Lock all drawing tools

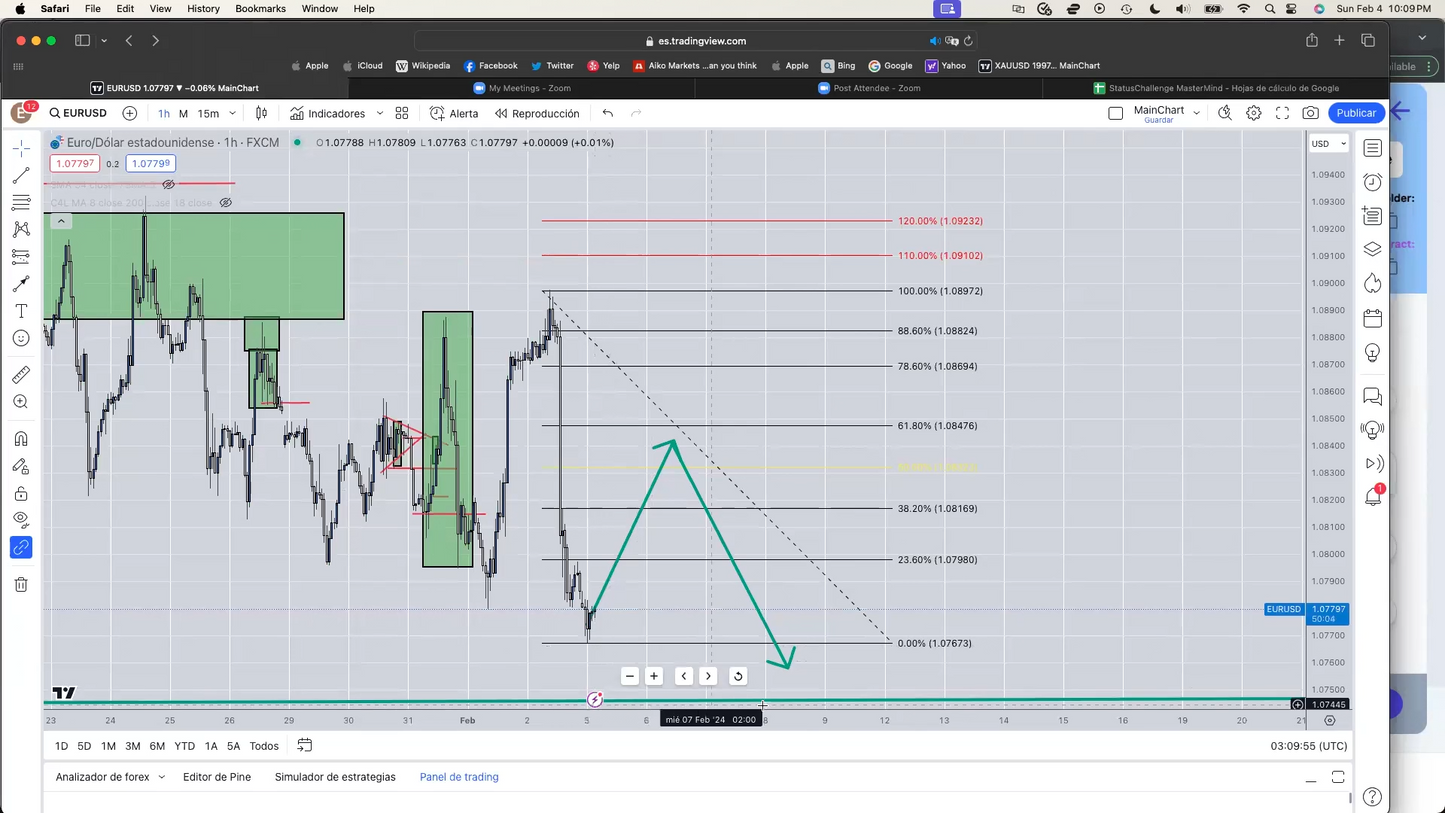[x=21, y=494]
